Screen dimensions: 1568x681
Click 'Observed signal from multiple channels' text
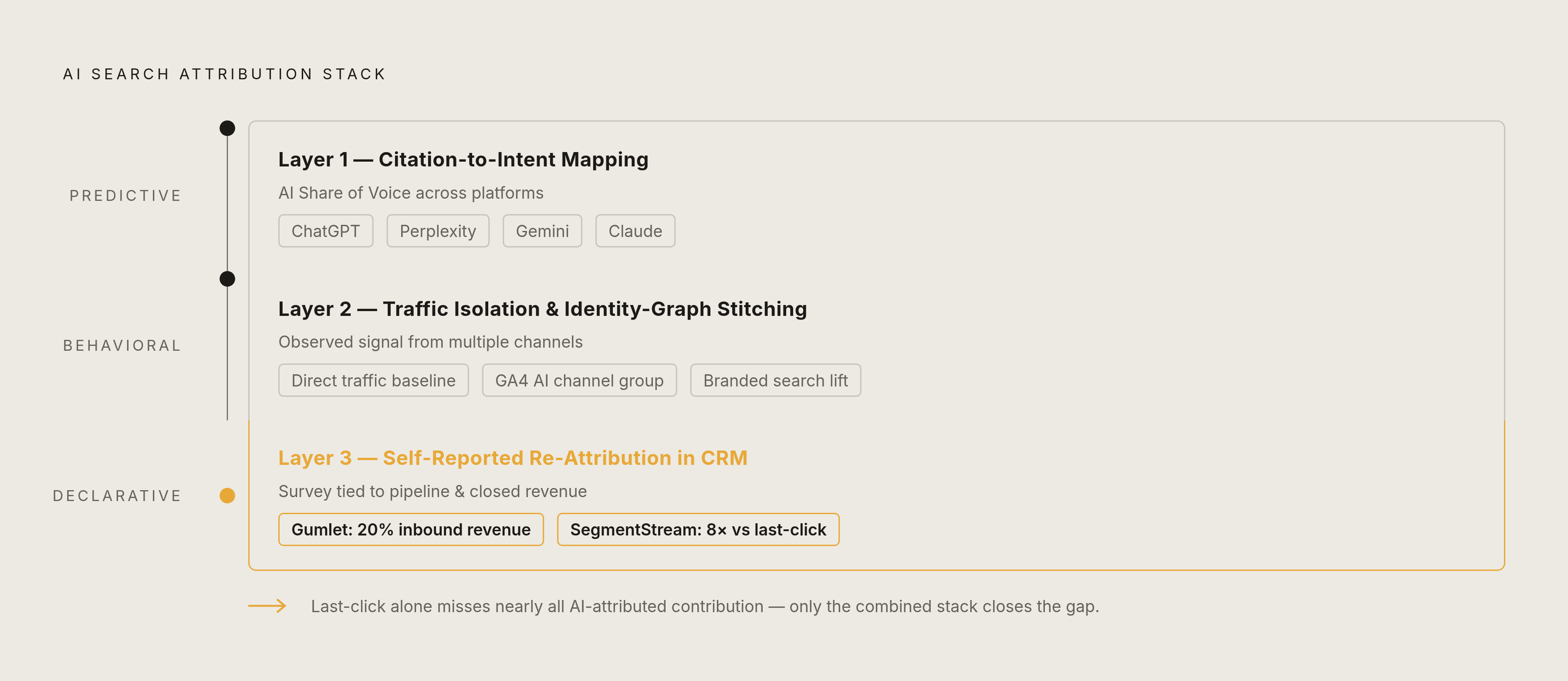tap(430, 342)
